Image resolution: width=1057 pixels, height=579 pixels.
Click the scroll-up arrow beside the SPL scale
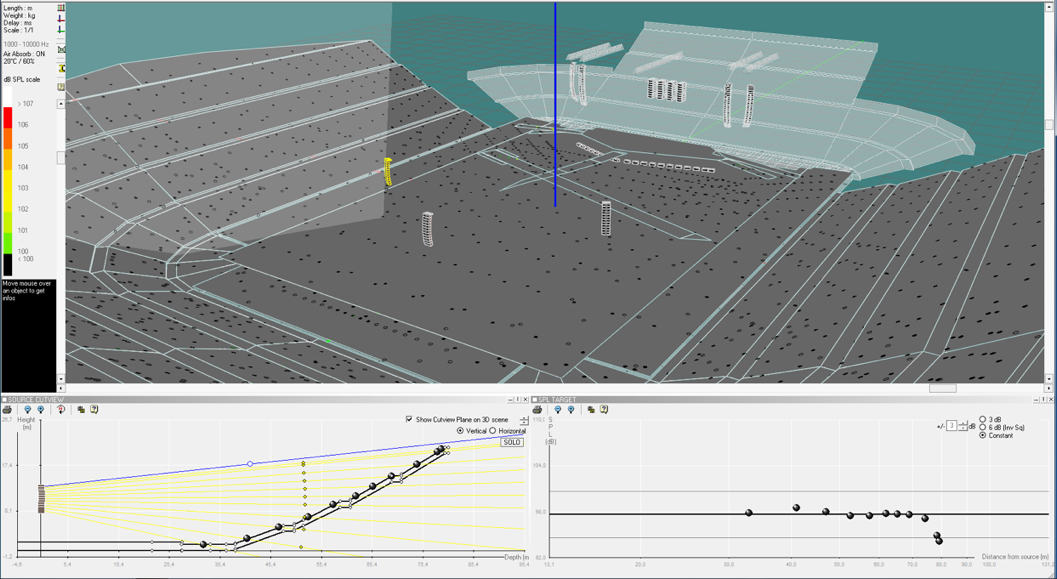(61, 104)
